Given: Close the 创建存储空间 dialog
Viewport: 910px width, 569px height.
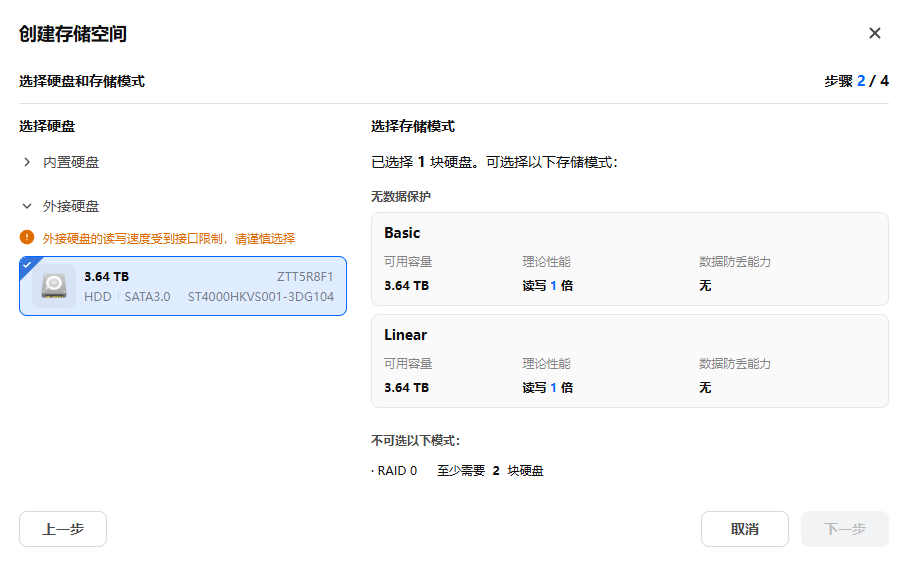Looking at the screenshot, I should coord(874,33).
